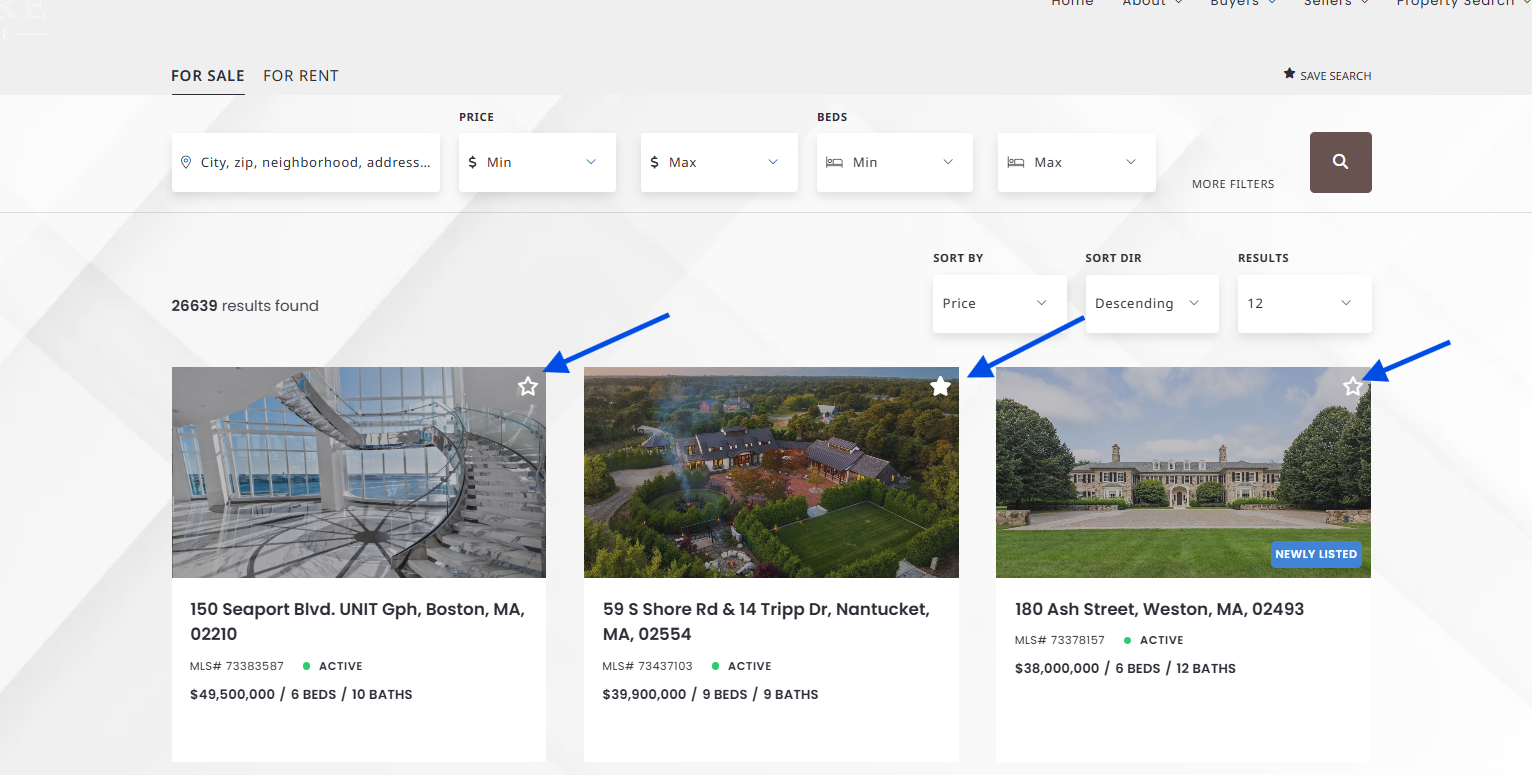1532x775 pixels.
Task: Click the Active status of MLS# 73437103
Action: click(x=742, y=666)
